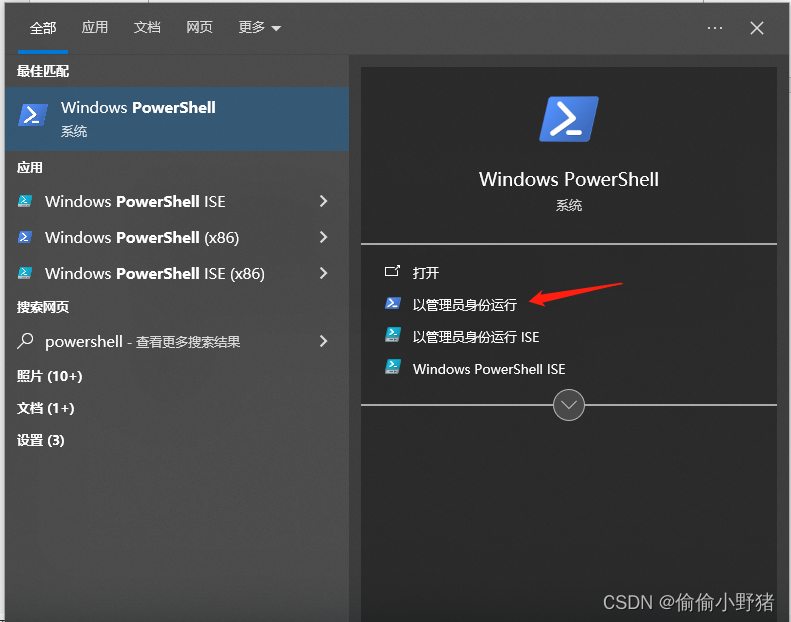The image size is (791, 622).
Task: Click the Windows PowerShell title in details pane
Action: (569, 180)
